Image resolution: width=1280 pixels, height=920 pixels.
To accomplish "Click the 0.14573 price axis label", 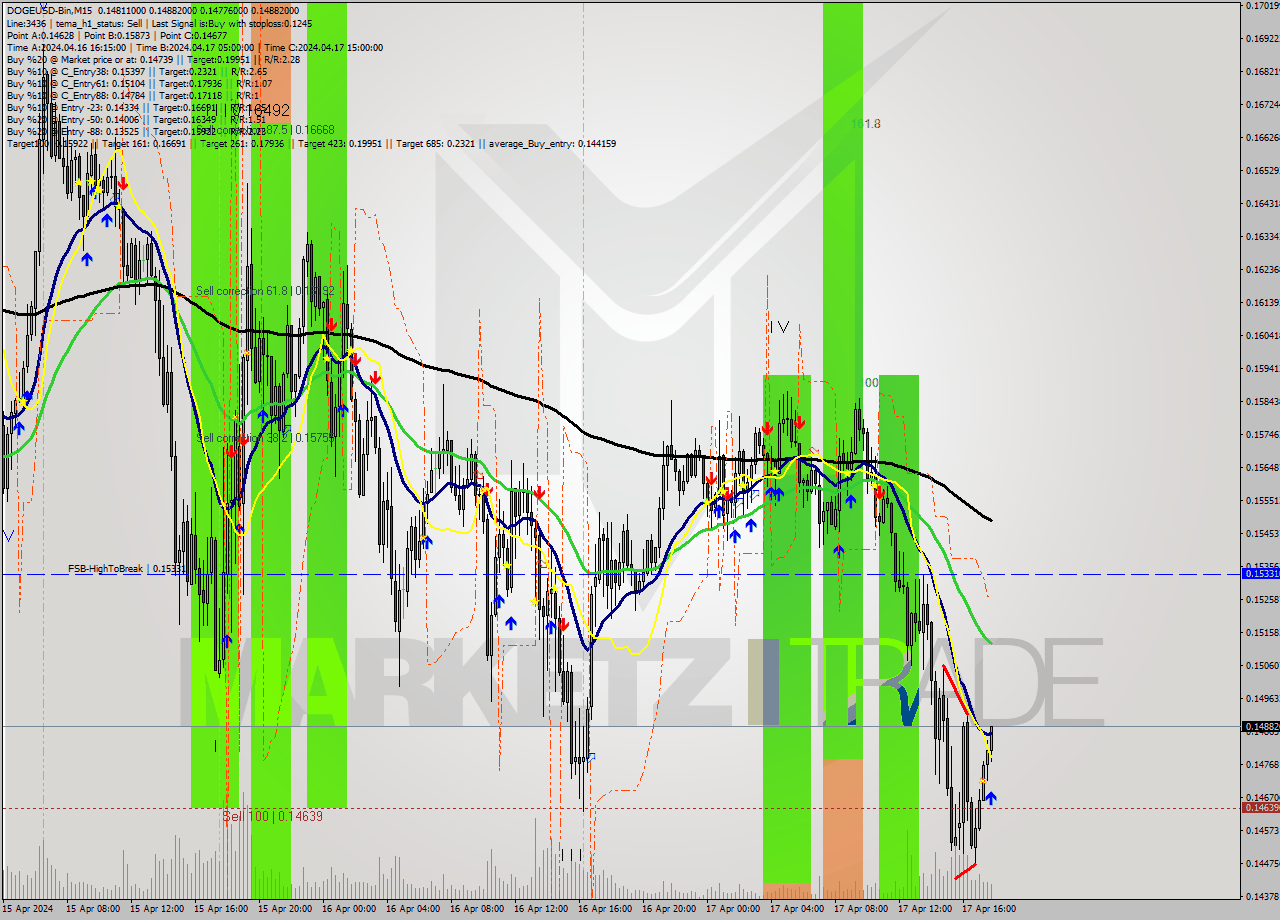I will coord(1262,830).
